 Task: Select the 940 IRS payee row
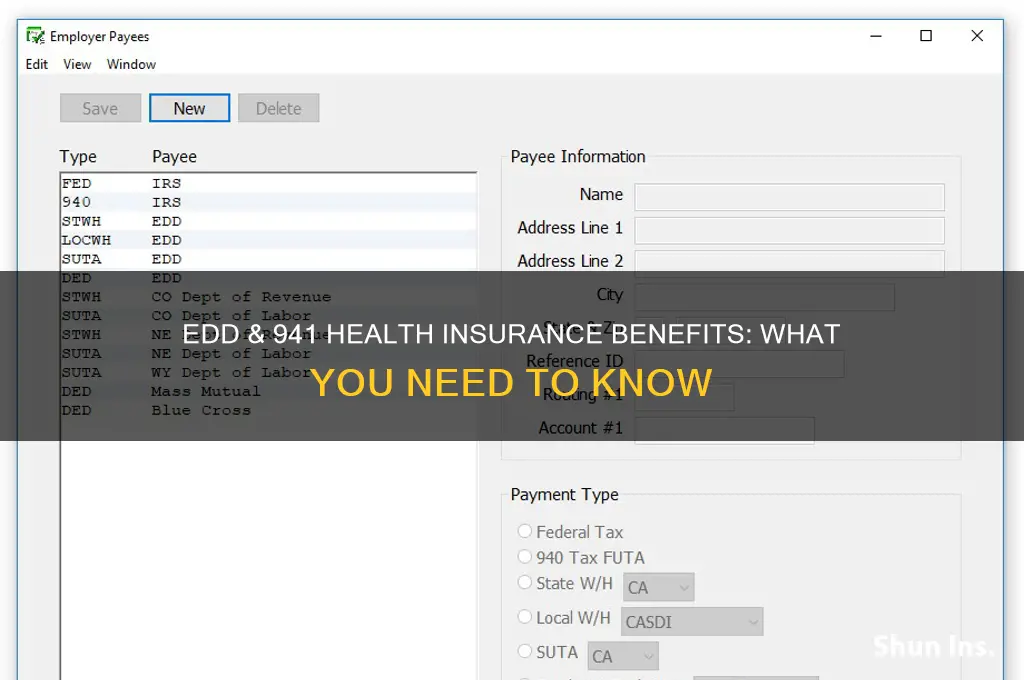coord(268,202)
